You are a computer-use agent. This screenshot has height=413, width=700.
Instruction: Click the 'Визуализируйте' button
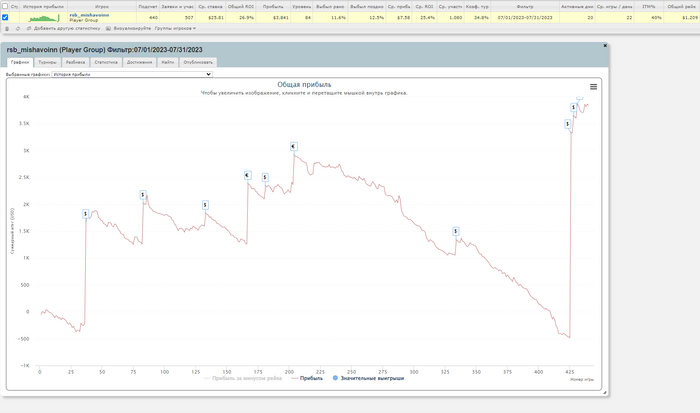pos(129,29)
